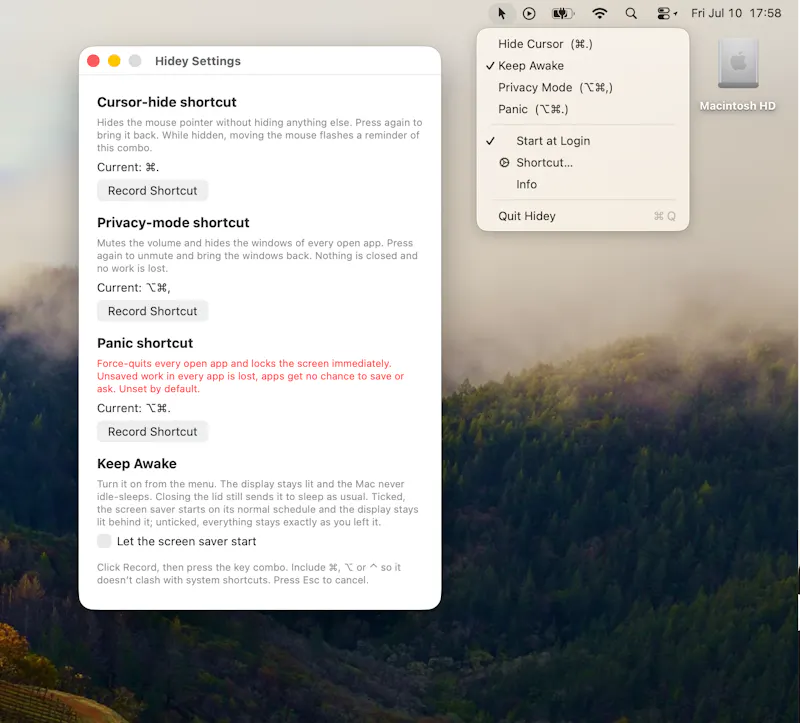Screen dimensions: 800x723
Task: Open Spotlight search magnifier icon
Action: (631, 13)
